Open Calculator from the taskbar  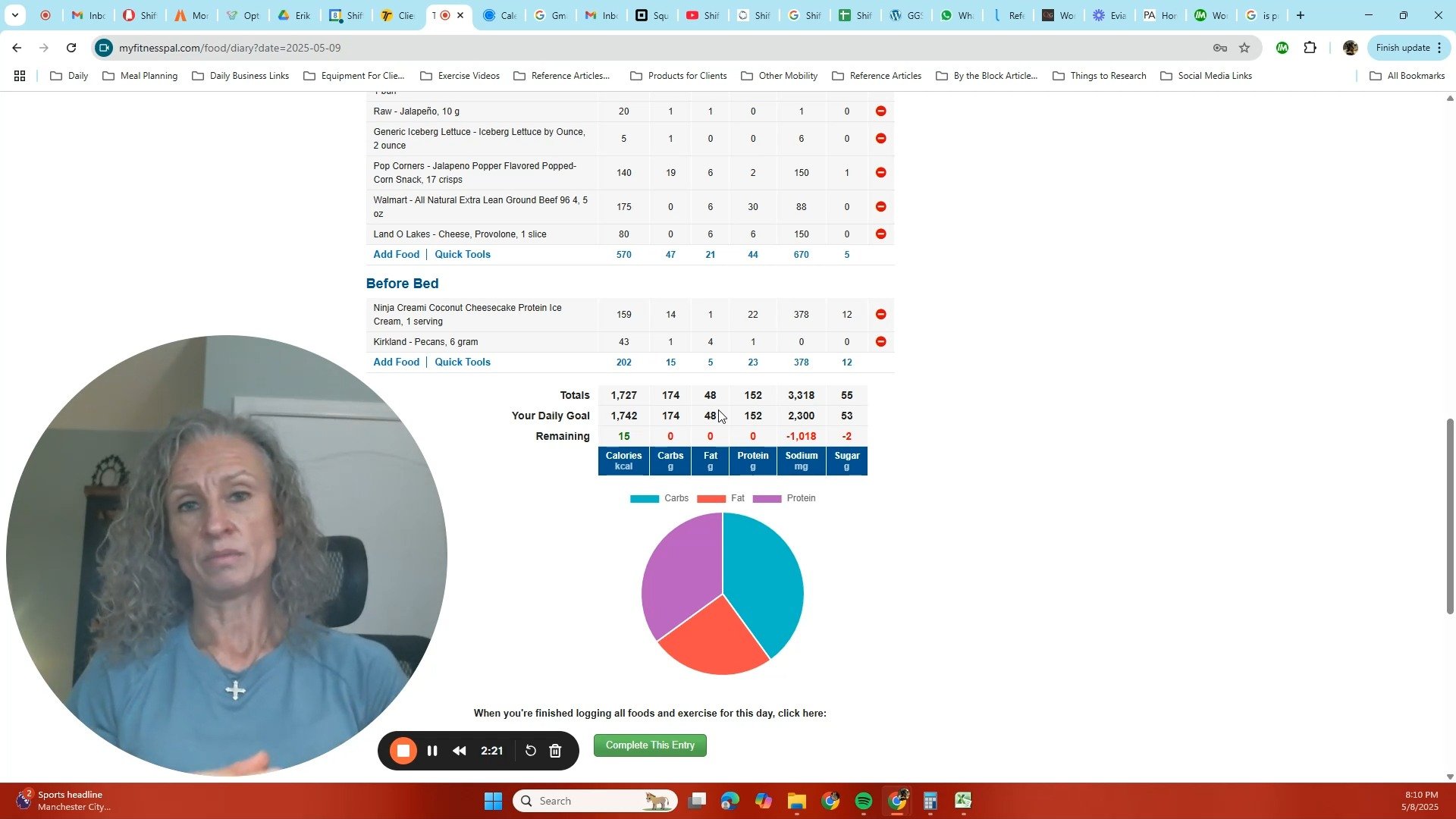pyautogui.click(x=930, y=801)
